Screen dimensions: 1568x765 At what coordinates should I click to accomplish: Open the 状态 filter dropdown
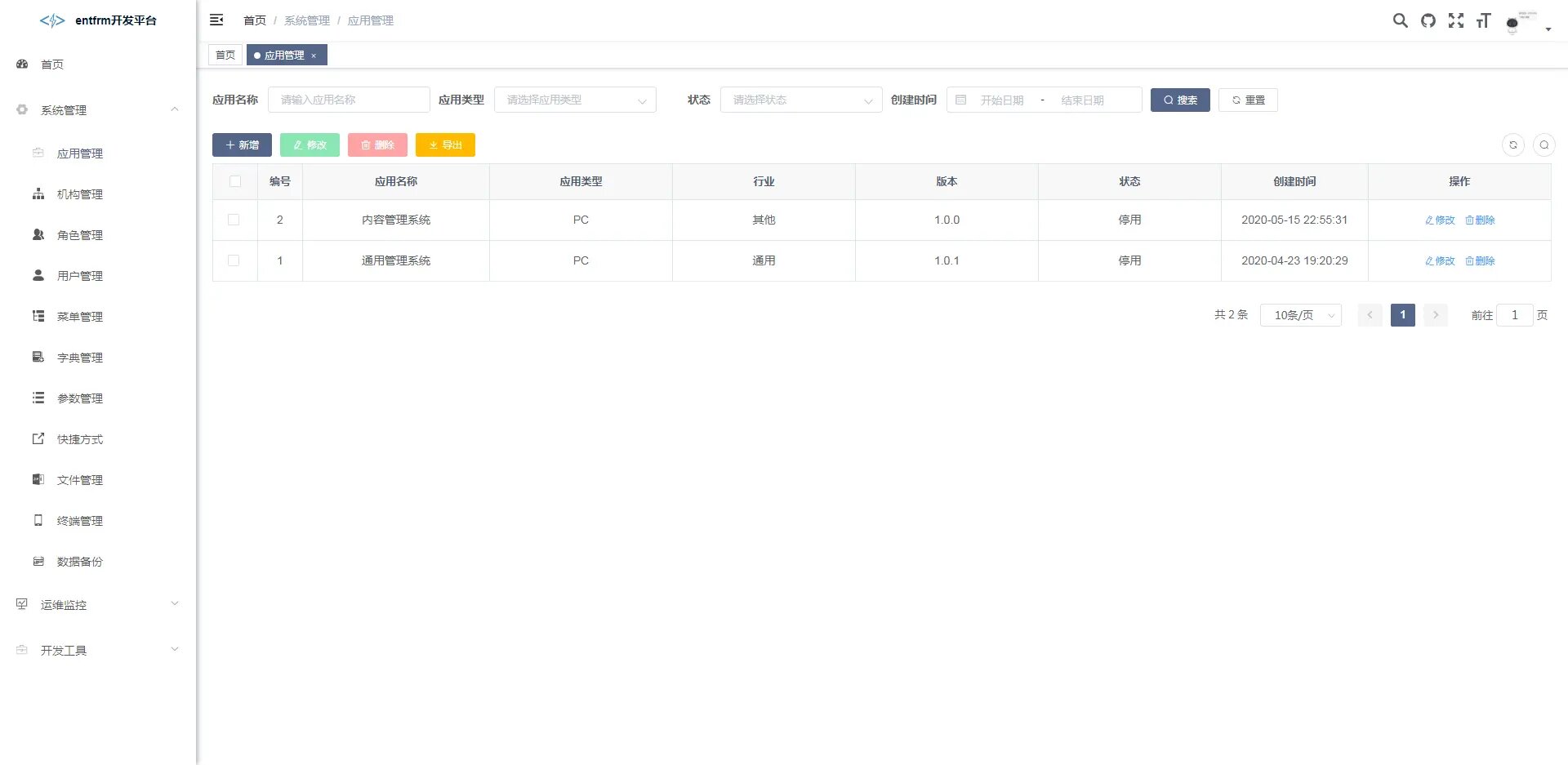point(800,100)
